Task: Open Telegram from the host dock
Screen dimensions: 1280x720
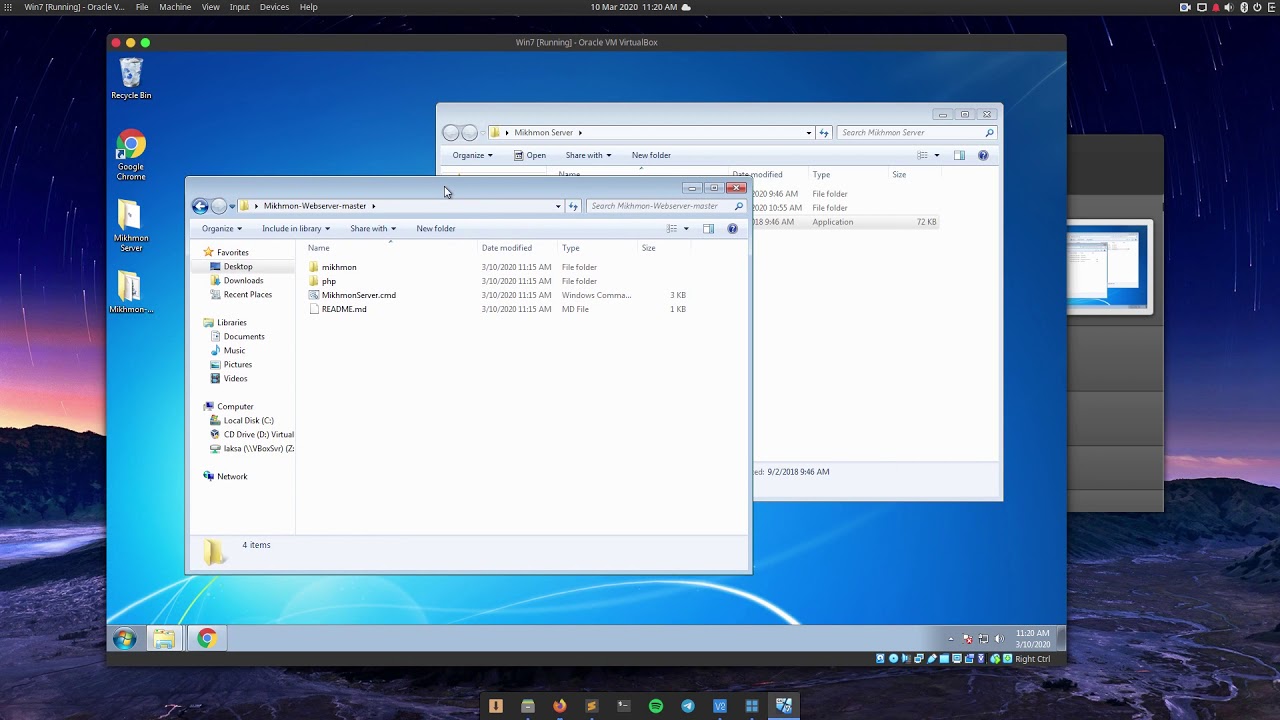Action: tap(688, 706)
